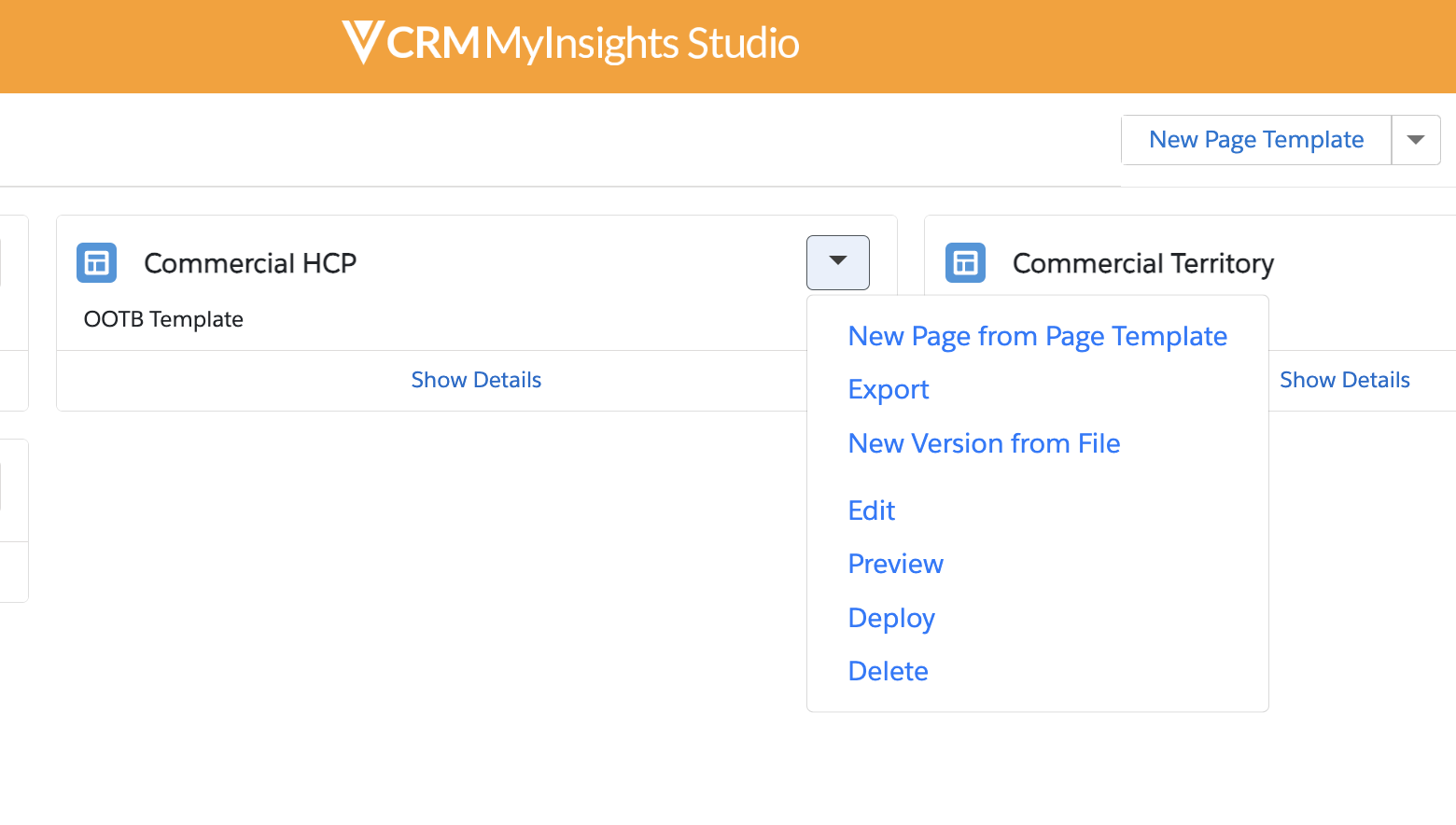Click the Commercial HCP template icon
1456x825 pixels.
pos(97,263)
